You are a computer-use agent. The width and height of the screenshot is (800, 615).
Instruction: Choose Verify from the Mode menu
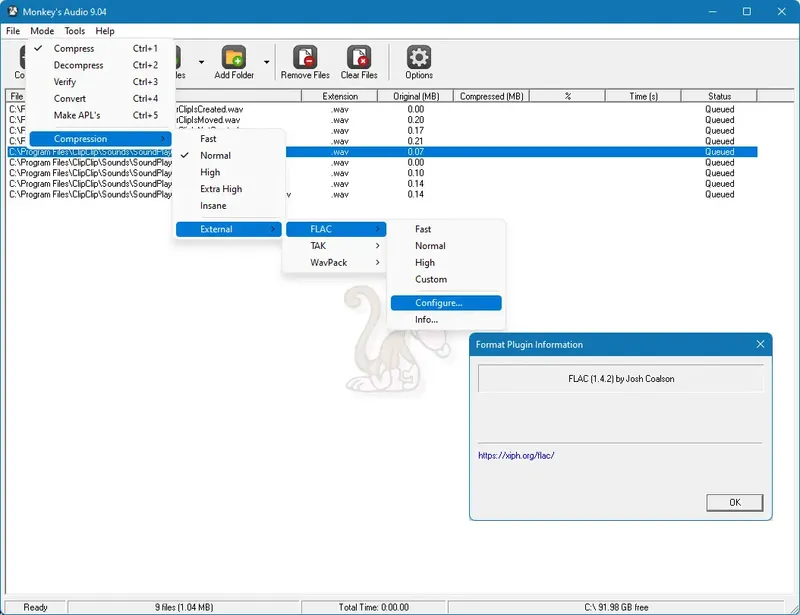click(100, 82)
